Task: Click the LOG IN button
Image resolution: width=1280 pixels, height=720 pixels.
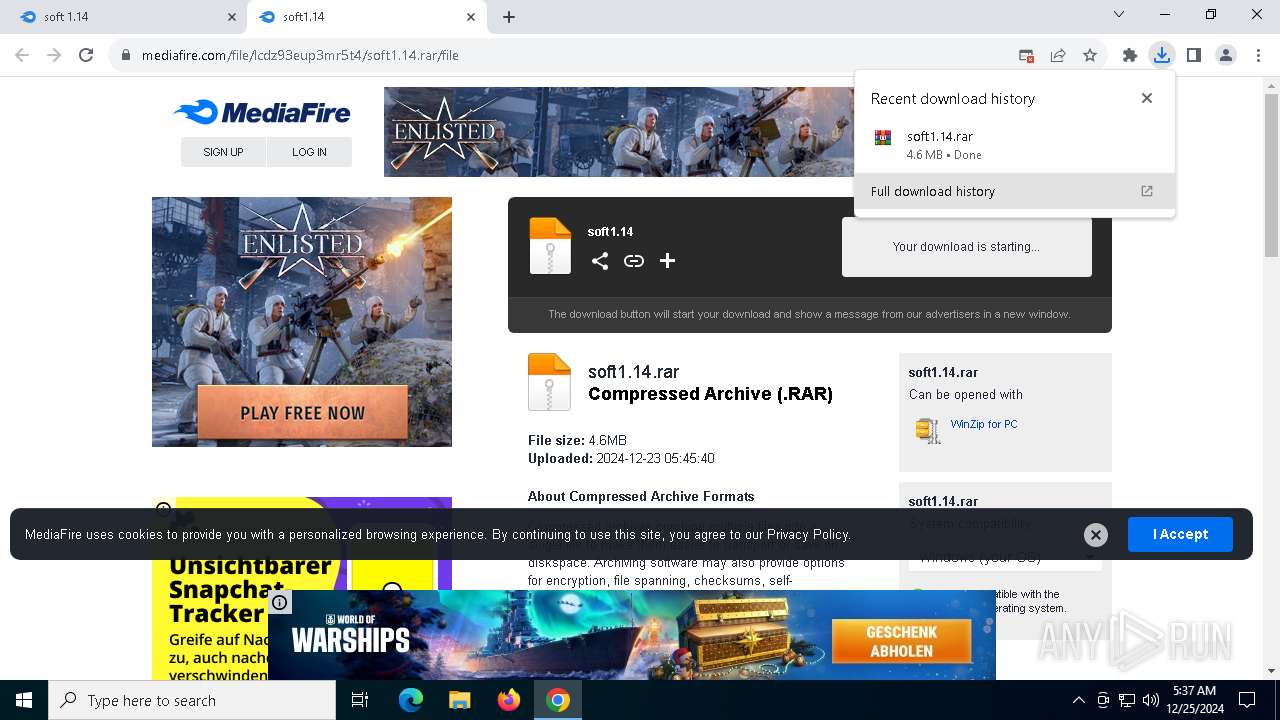Action: [309, 152]
